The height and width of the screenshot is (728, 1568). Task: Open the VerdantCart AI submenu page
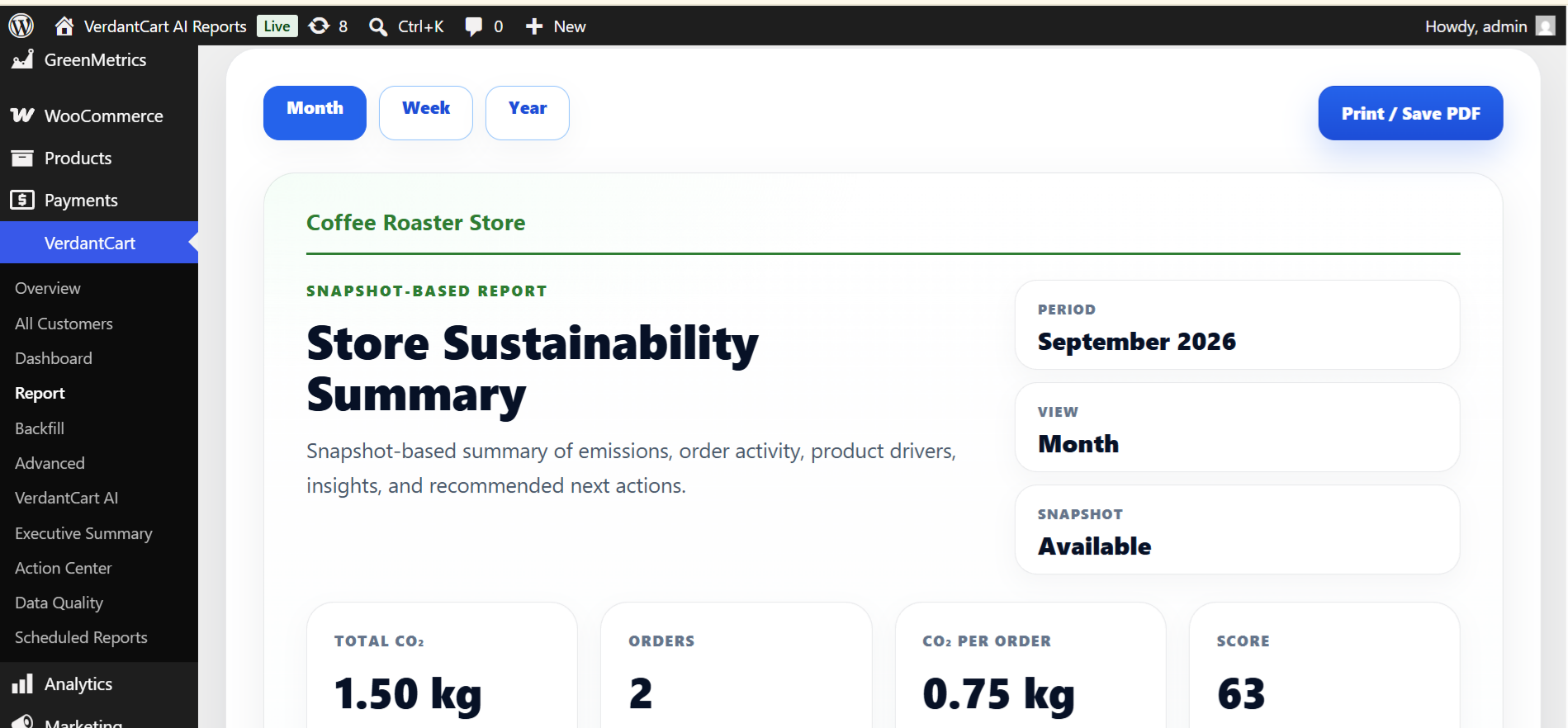(x=66, y=498)
